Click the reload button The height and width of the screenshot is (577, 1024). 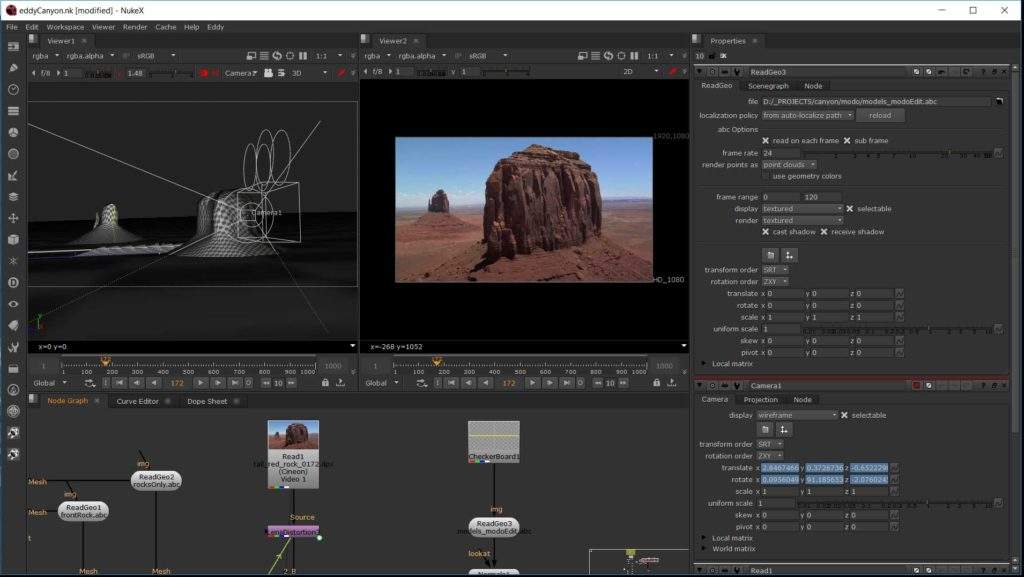click(x=880, y=116)
